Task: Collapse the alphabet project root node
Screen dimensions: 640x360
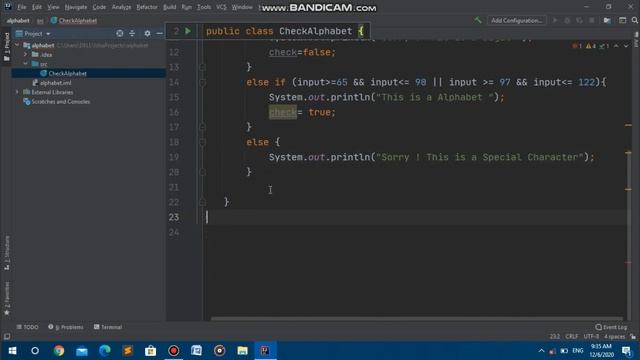Action: [x=17, y=45]
